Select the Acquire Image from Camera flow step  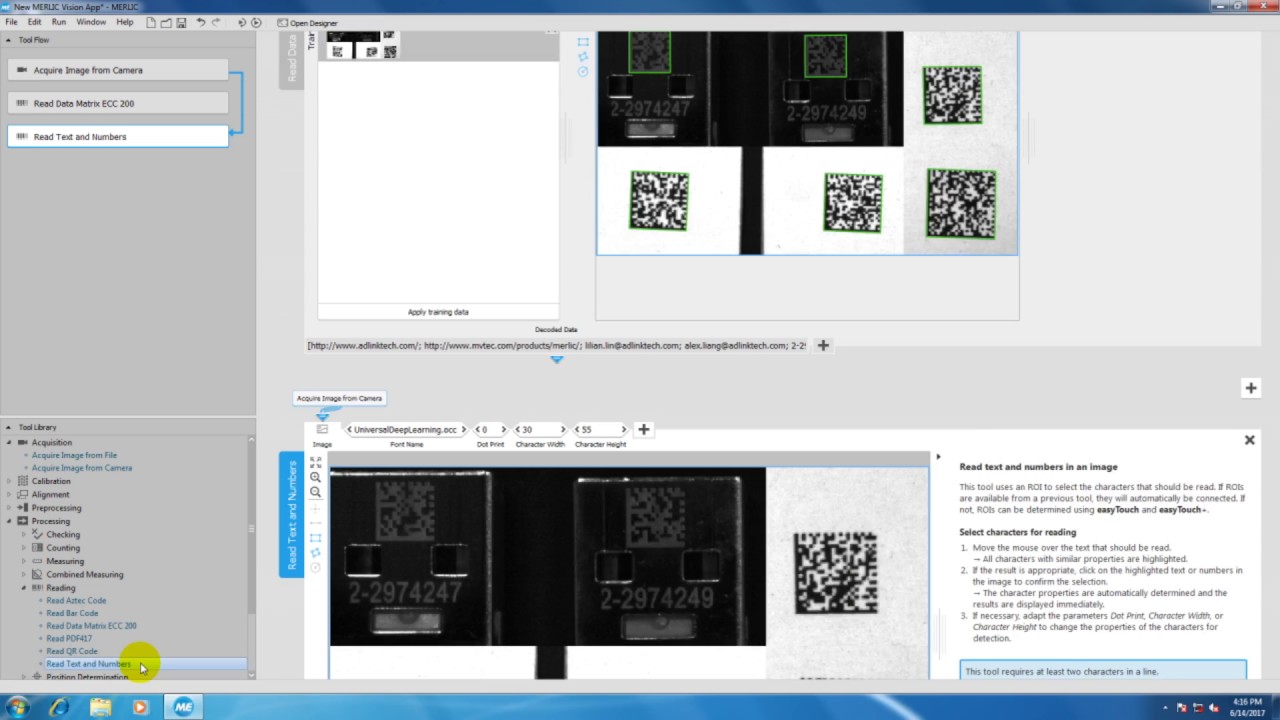[118, 70]
